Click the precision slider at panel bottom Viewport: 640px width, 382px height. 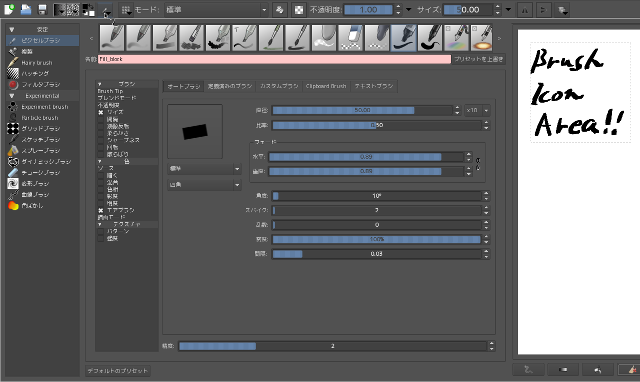(333, 346)
